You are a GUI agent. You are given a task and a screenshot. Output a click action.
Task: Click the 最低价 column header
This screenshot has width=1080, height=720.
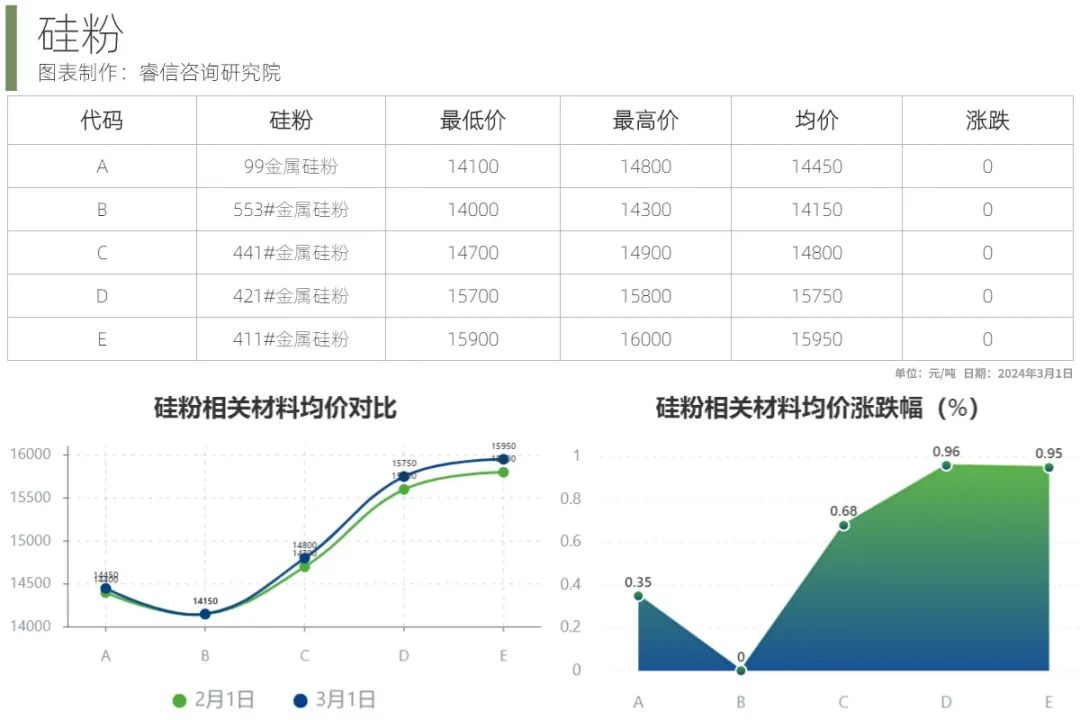point(472,121)
